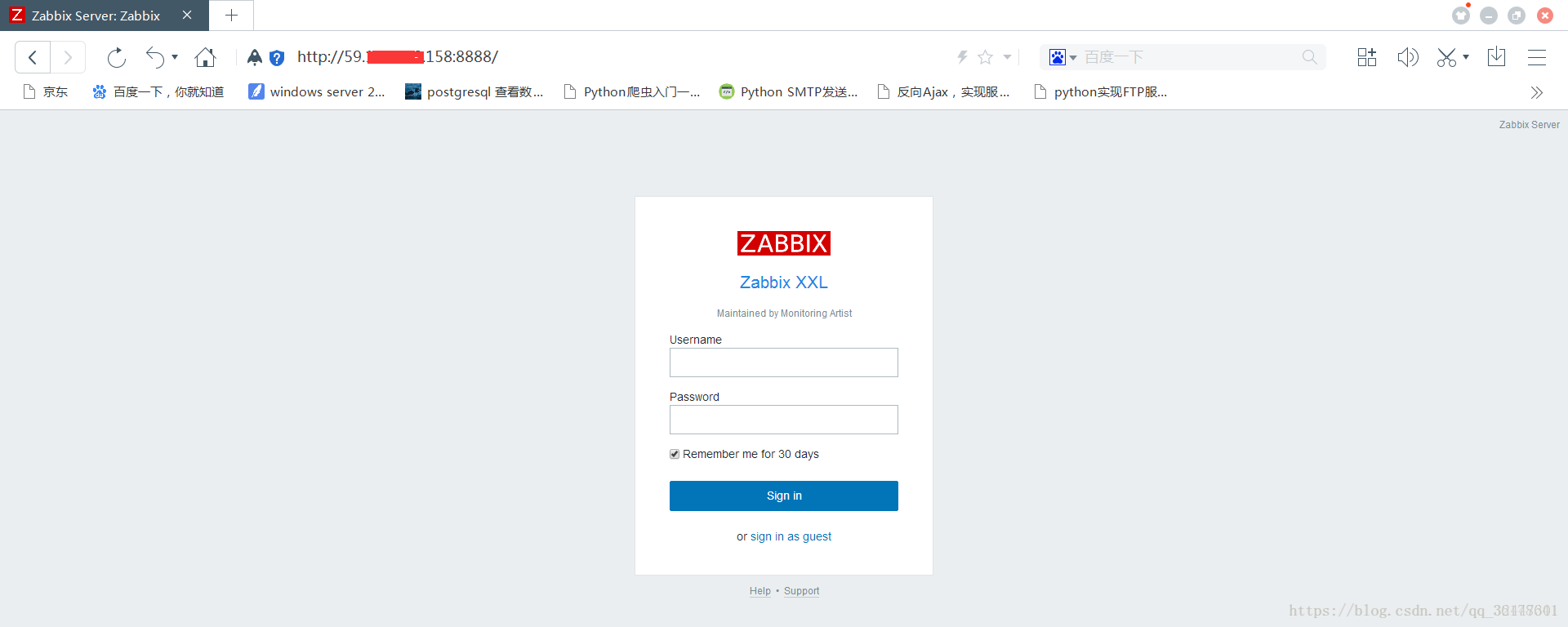Click the sign in as guest link
This screenshot has width=1568, height=627.
pyautogui.click(x=791, y=536)
